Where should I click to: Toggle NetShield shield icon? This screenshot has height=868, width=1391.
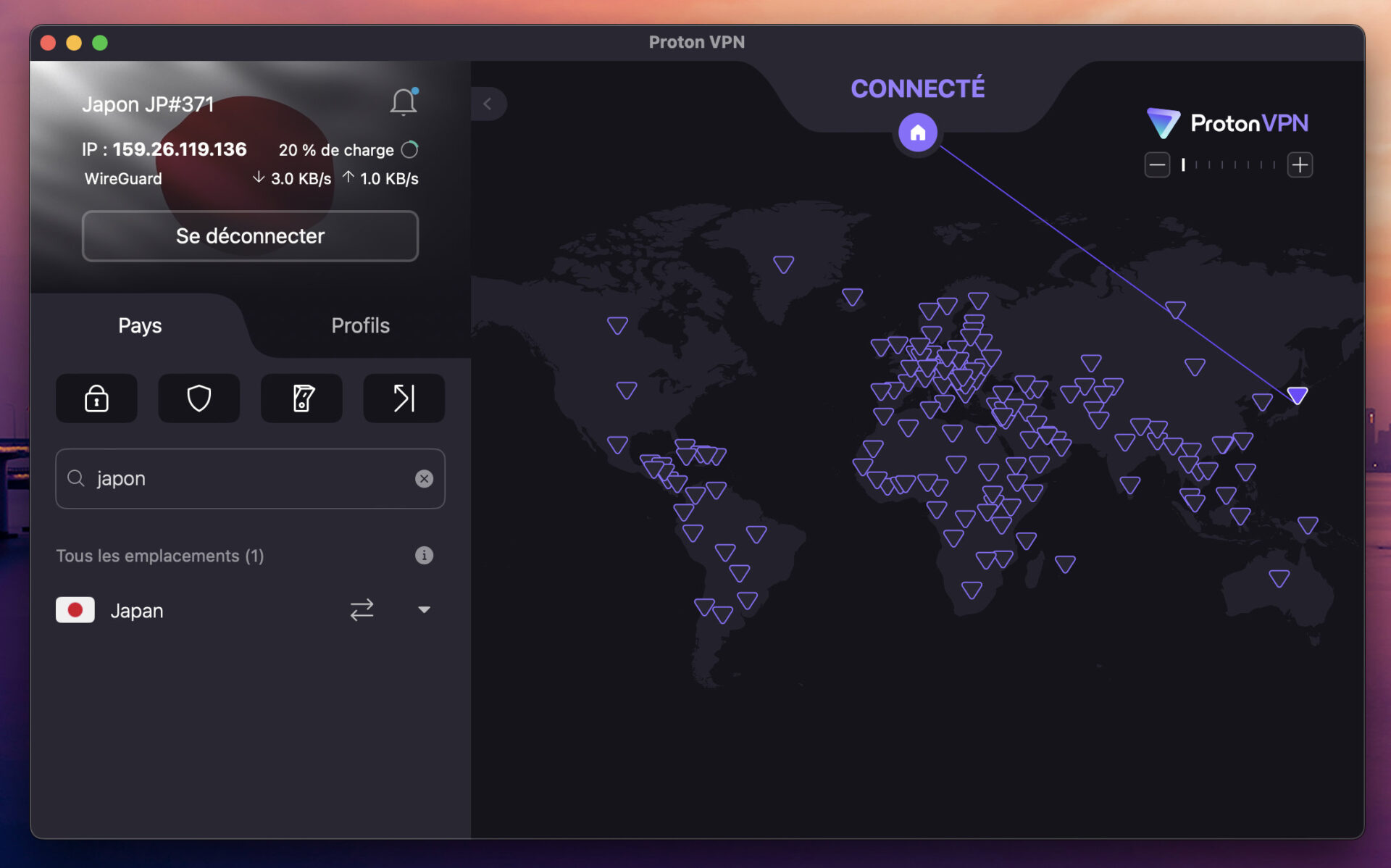click(199, 398)
